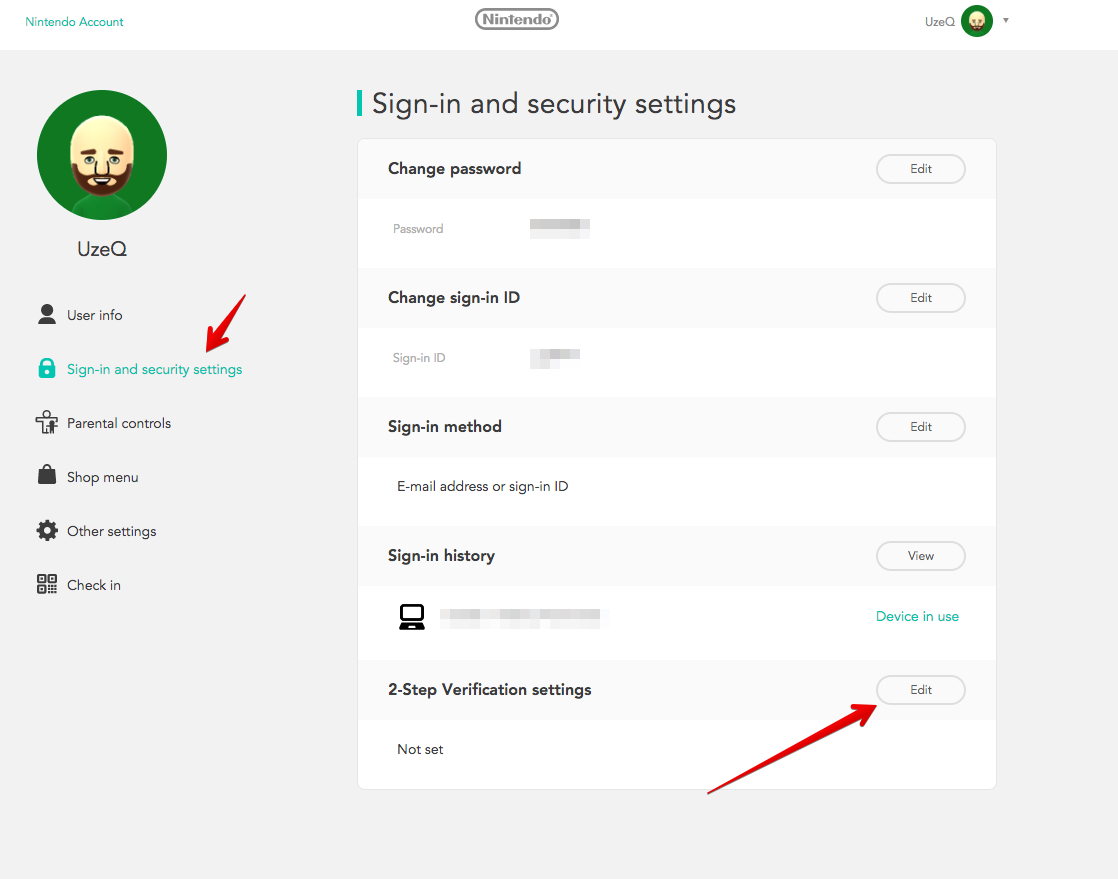Open the User info menu item
Viewport: 1118px width, 879px height.
point(95,315)
